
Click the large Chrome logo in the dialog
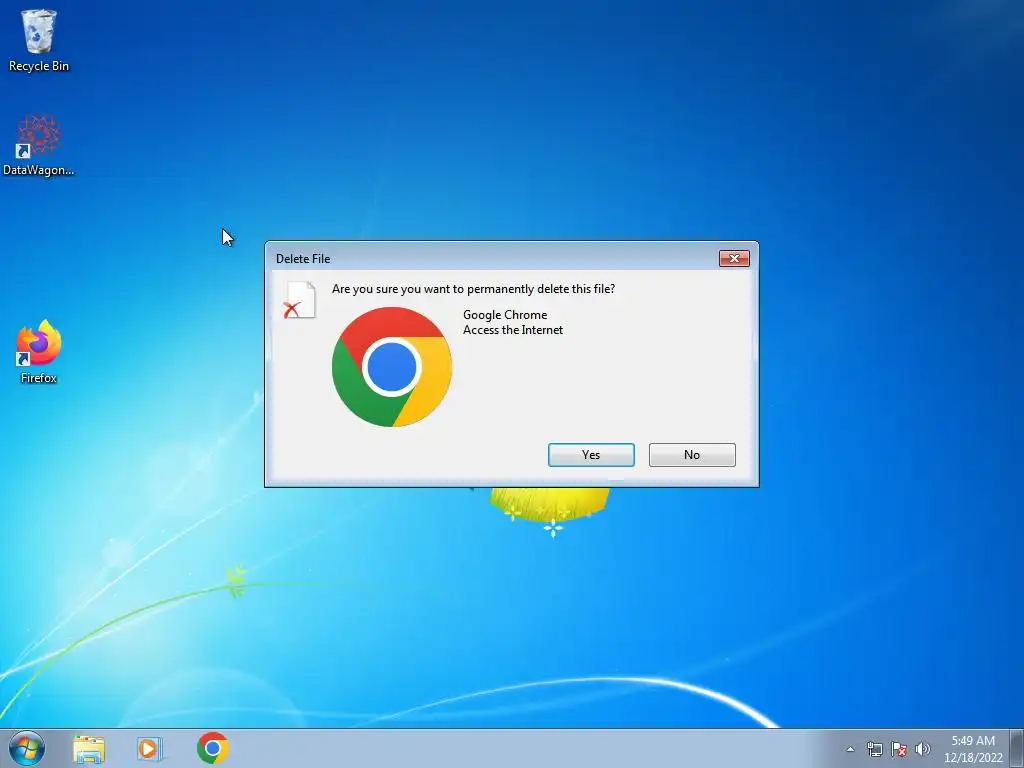click(392, 367)
